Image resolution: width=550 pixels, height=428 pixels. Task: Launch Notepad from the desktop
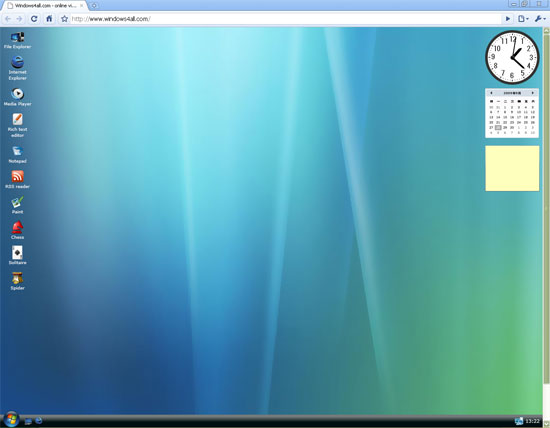click(18, 154)
